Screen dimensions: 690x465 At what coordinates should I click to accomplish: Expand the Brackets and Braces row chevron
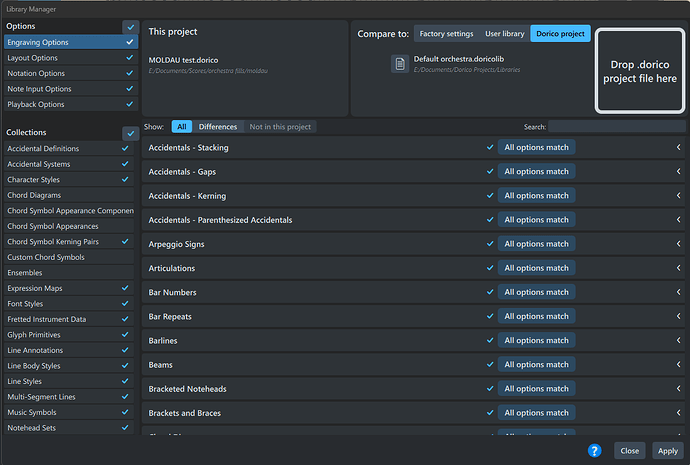coord(678,413)
